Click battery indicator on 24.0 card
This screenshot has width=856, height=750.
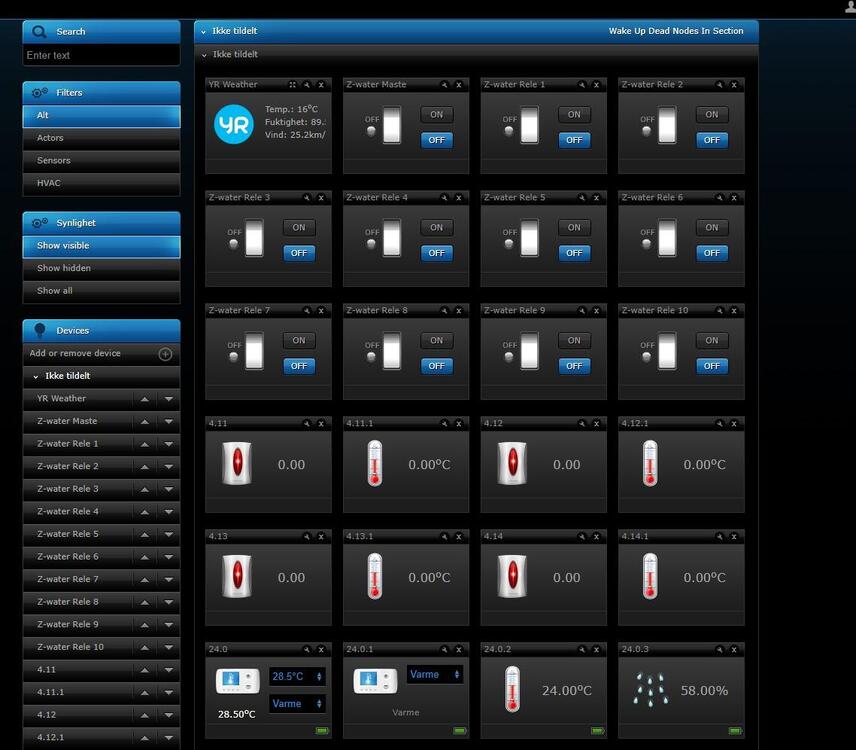[x=322, y=730]
